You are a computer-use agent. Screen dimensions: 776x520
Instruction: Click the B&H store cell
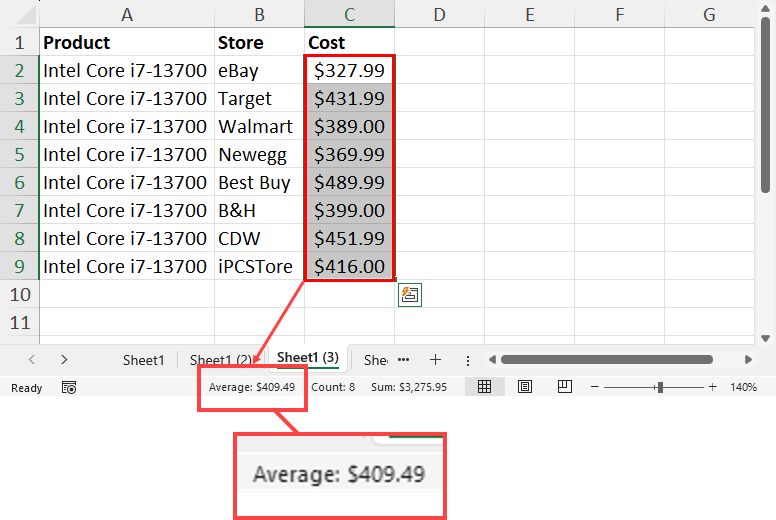pos(259,210)
